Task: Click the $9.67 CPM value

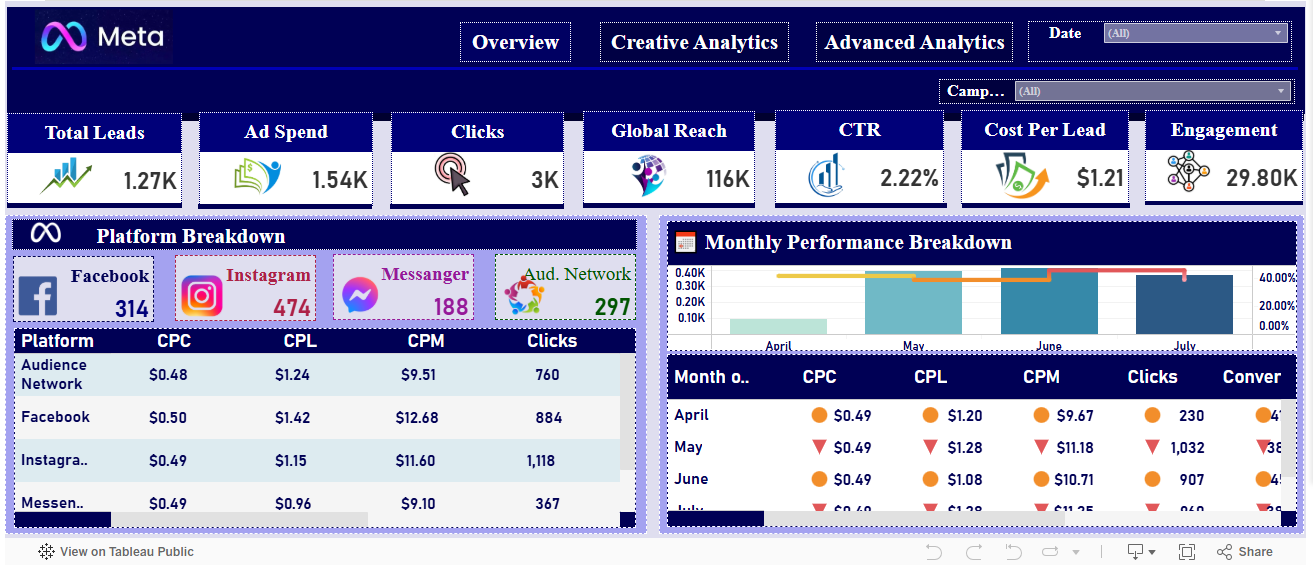Action: 1074,416
